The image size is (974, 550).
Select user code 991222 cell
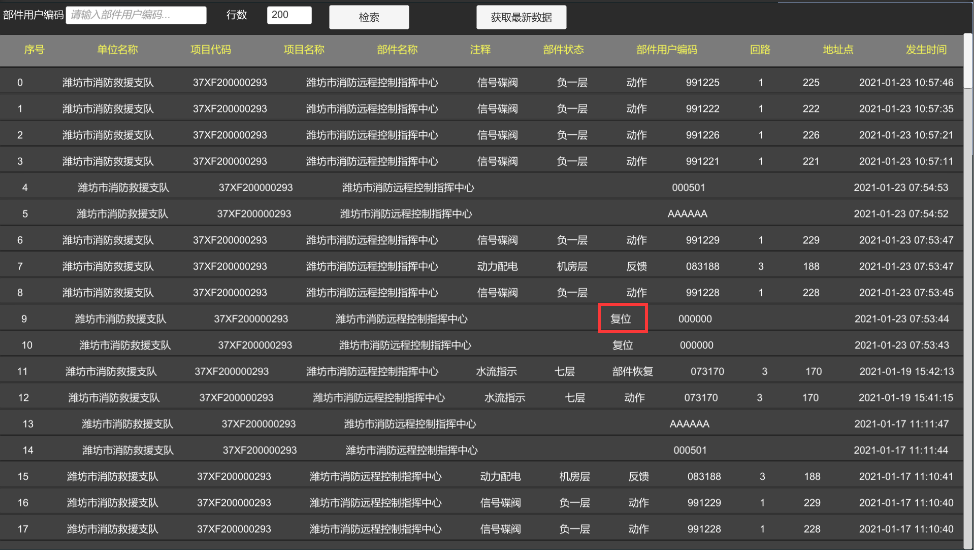pyautogui.click(x=703, y=109)
